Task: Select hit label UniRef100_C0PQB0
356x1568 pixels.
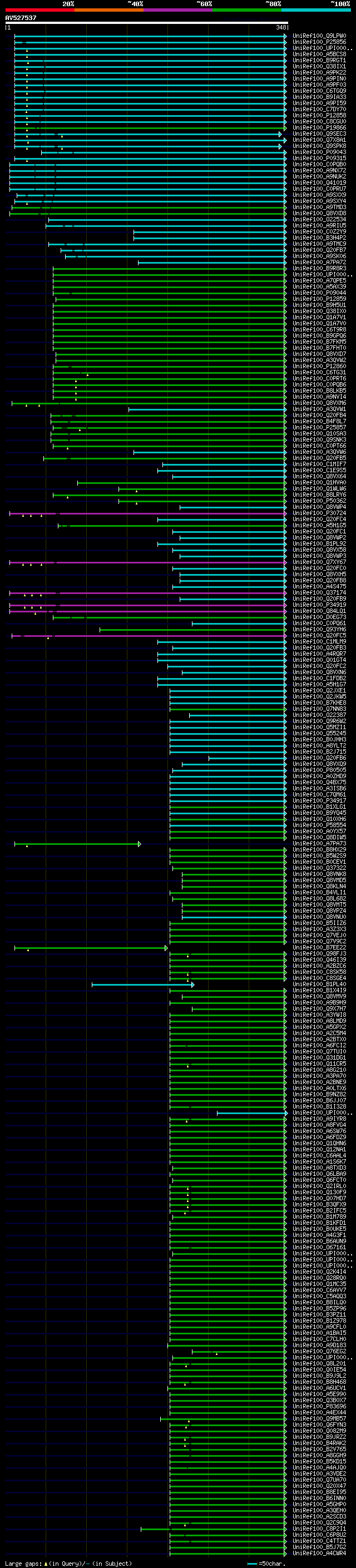Action: click(319, 164)
